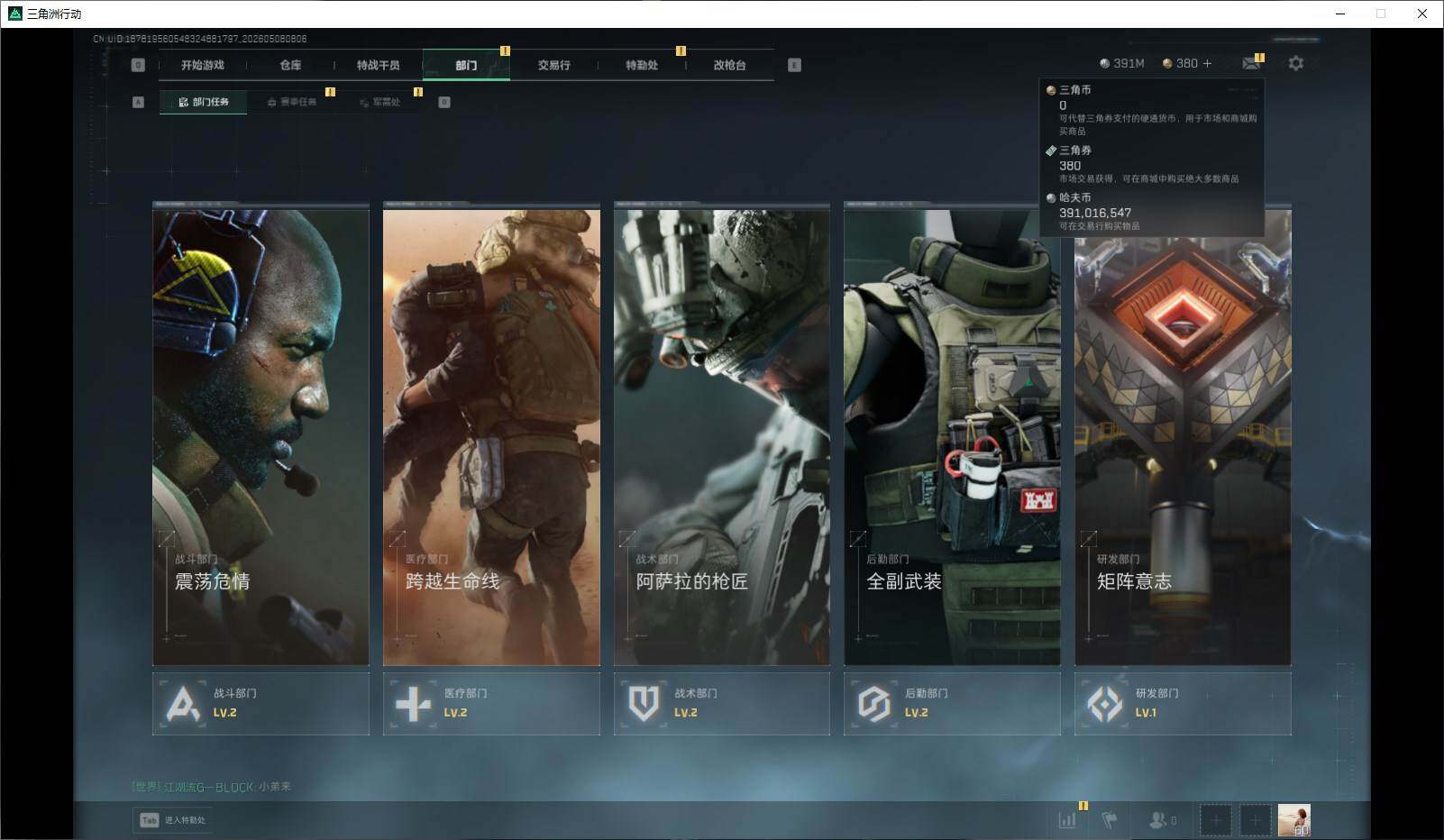
Task: Go to the 交易行 tab
Action: [x=553, y=65]
